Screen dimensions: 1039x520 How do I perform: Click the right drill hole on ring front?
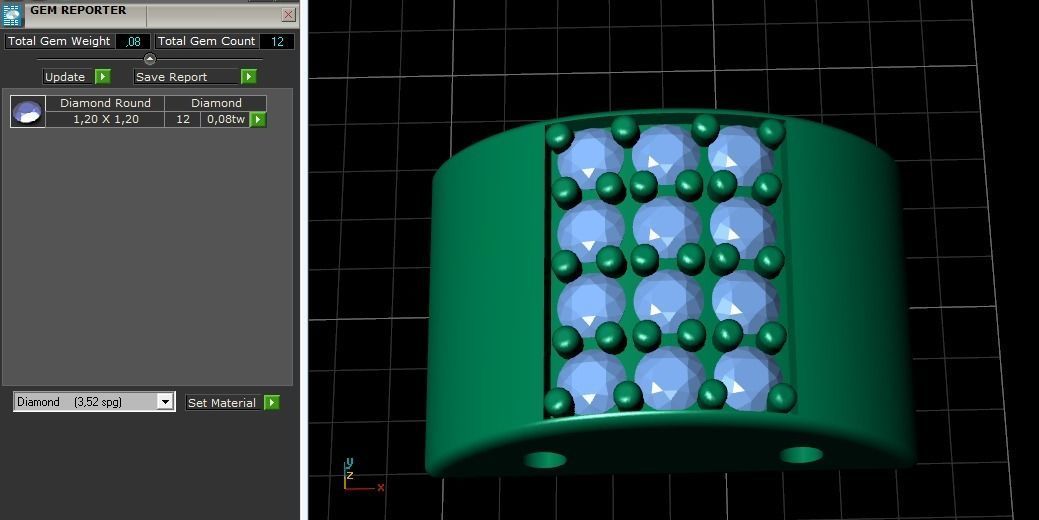(801, 454)
